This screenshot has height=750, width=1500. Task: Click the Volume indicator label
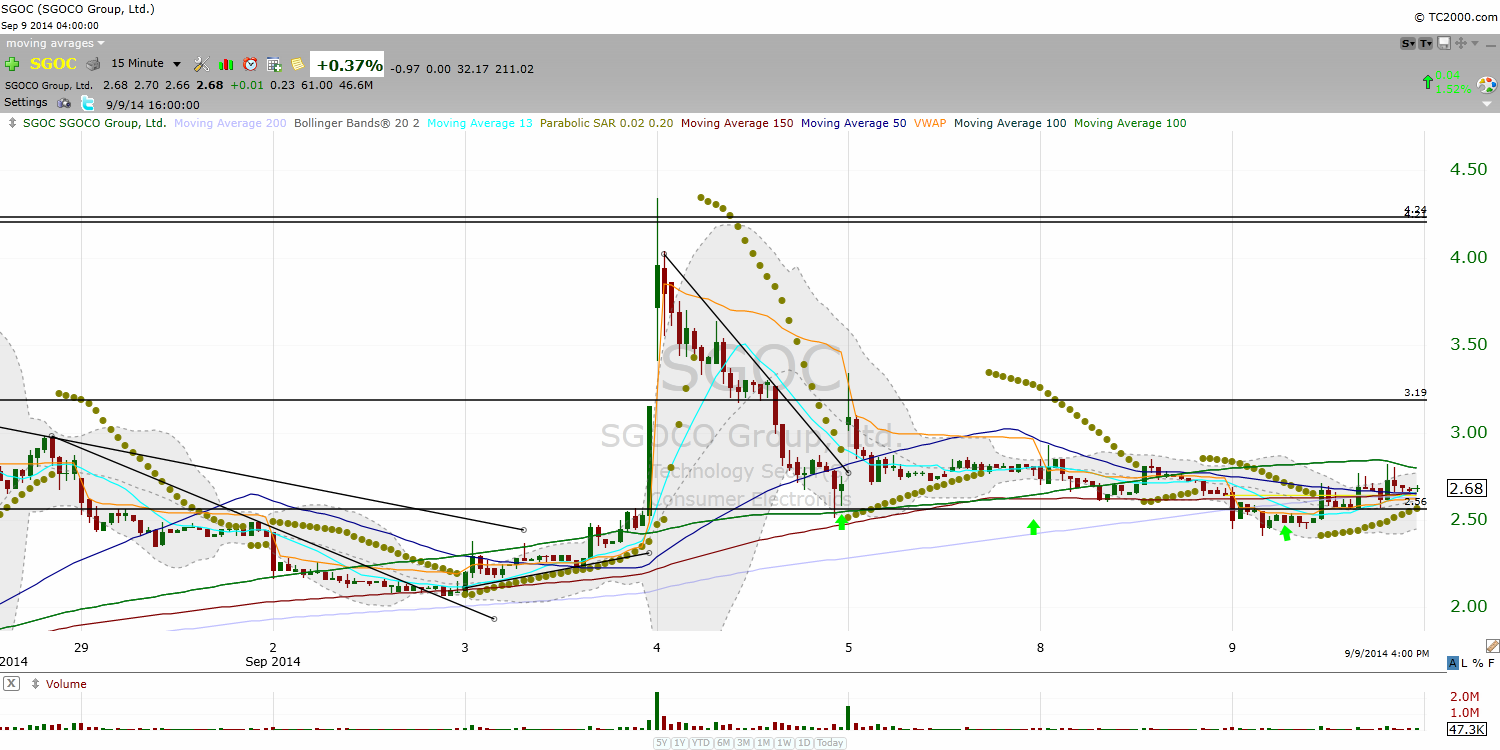tap(67, 684)
